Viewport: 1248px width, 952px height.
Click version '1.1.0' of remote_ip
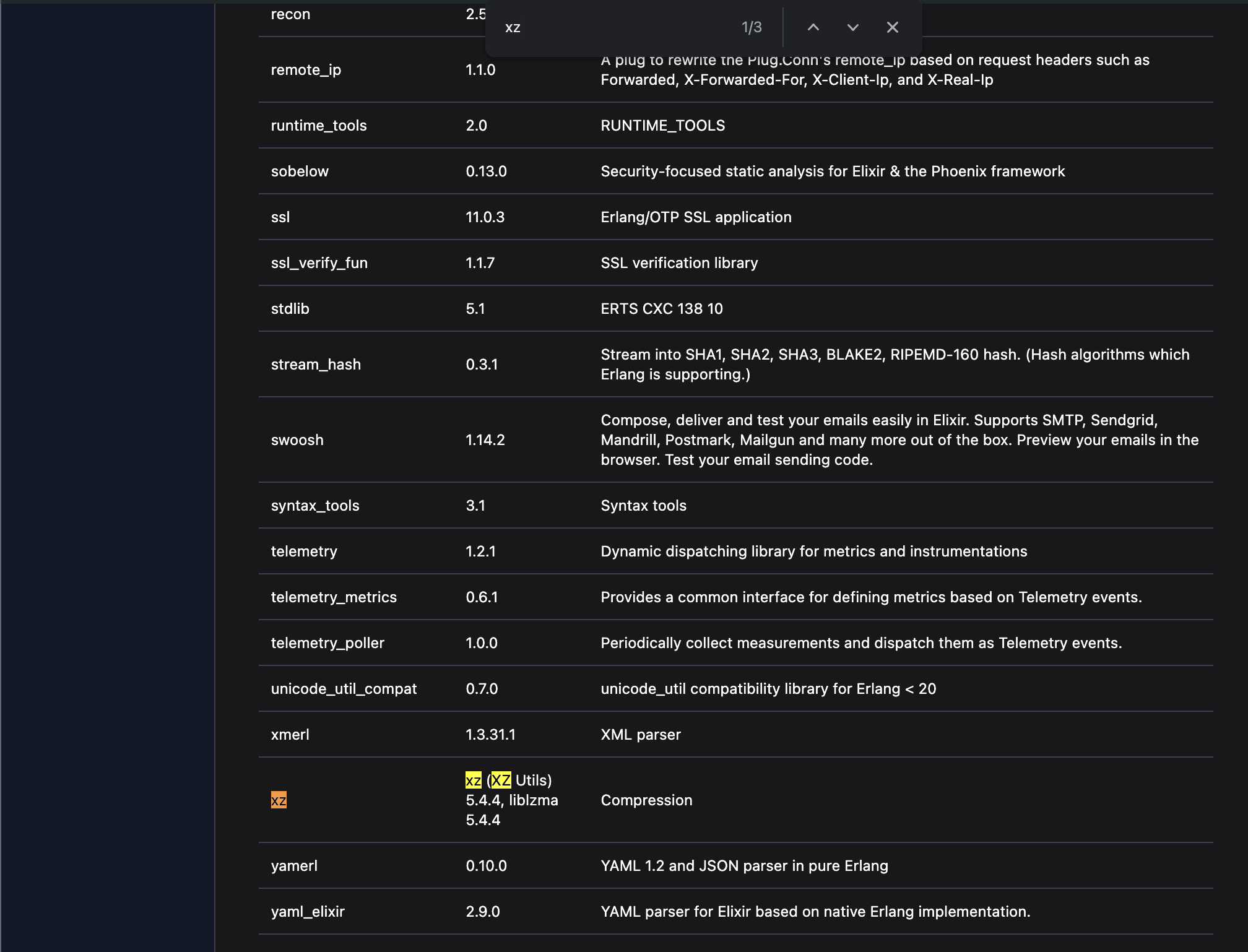(480, 70)
